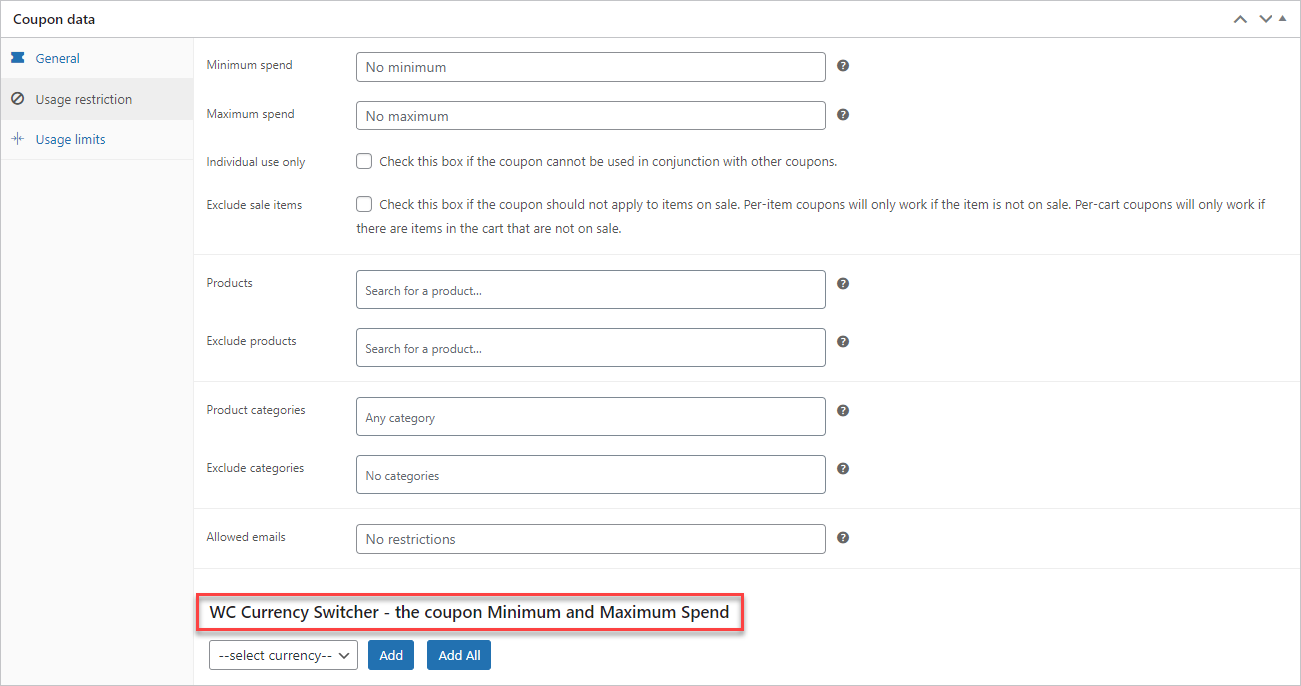
Task: Click the Allowed emails input field
Action: (590, 539)
